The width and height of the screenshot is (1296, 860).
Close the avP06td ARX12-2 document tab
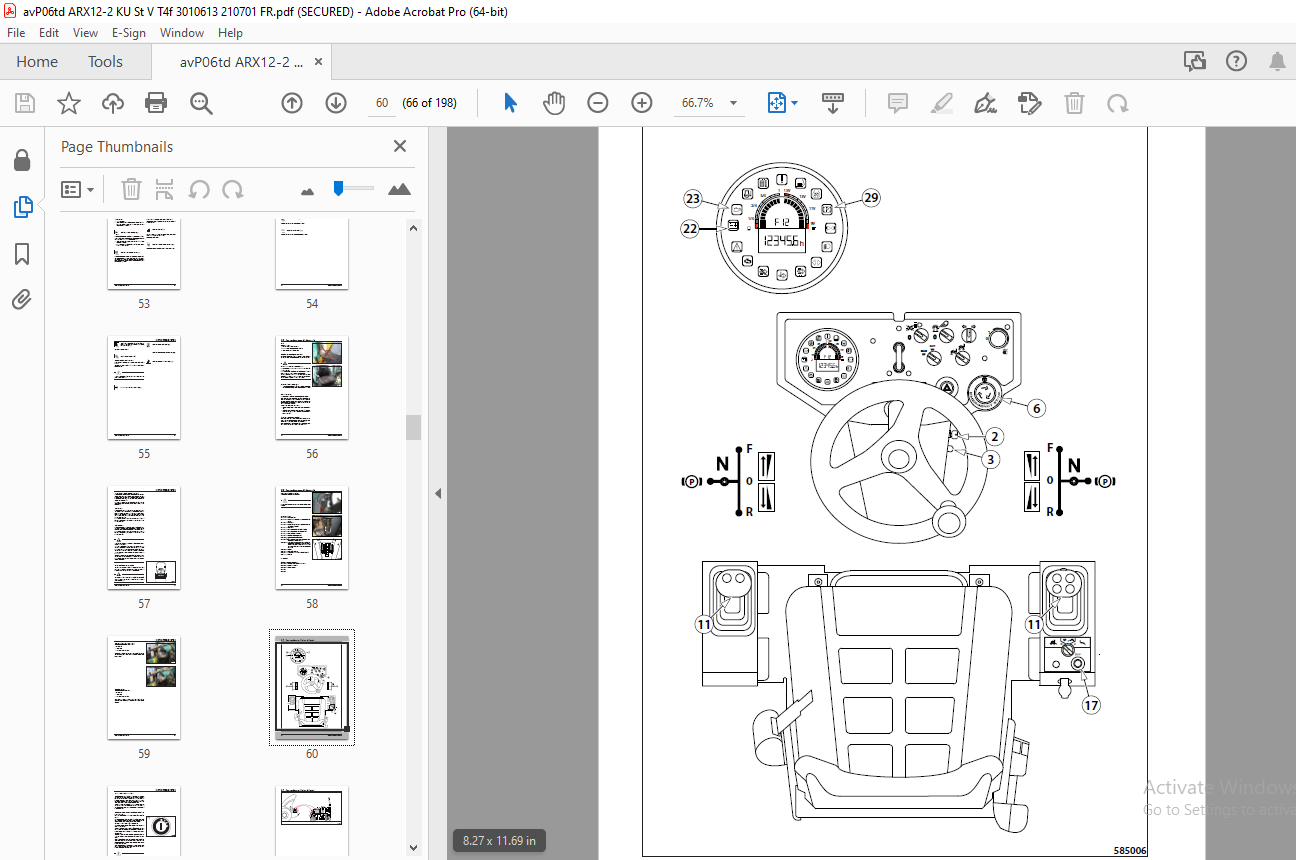319,62
